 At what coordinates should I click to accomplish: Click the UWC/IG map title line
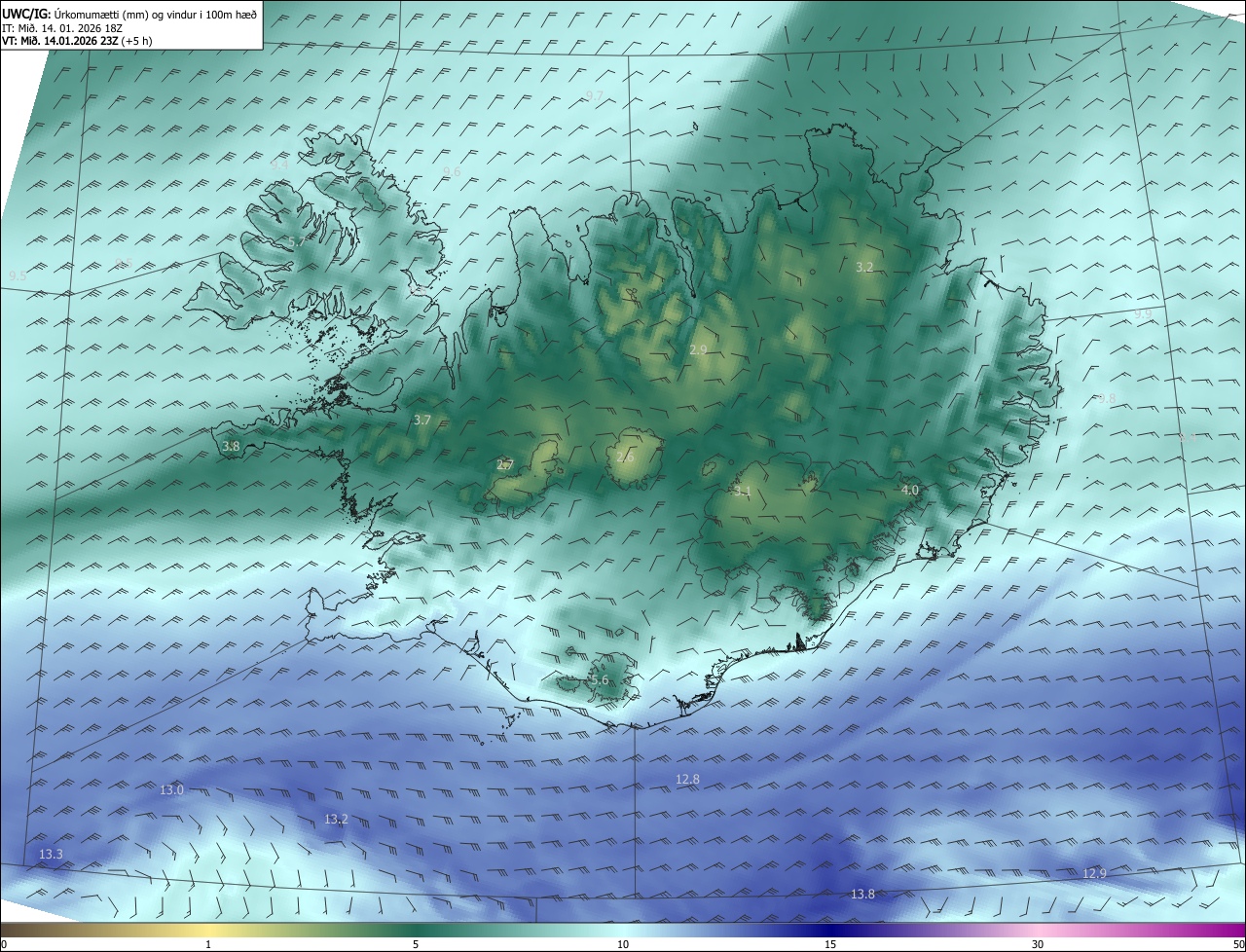tap(129, 13)
